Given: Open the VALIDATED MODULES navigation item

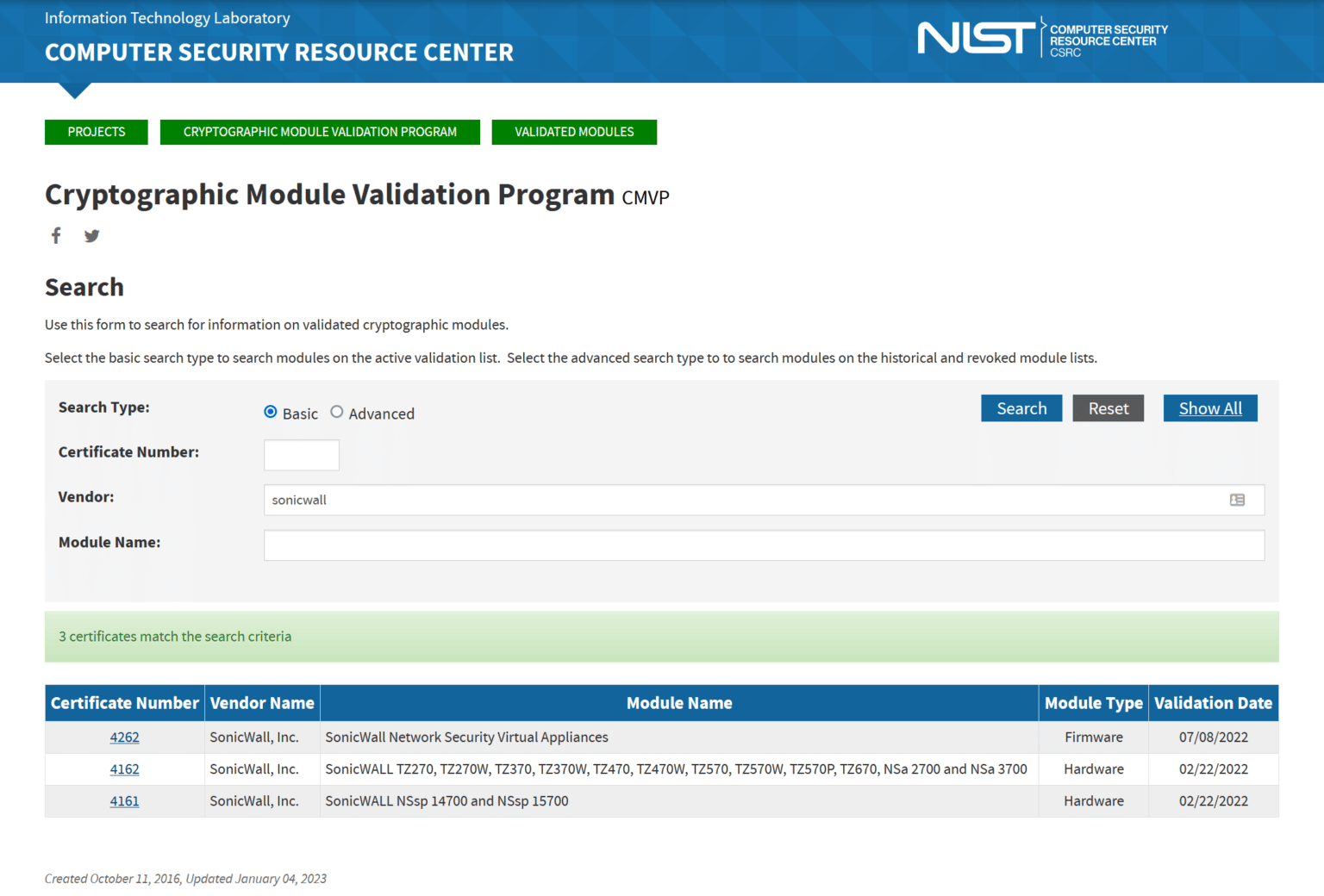Looking at the screenshot, I should tap(574, 132).
